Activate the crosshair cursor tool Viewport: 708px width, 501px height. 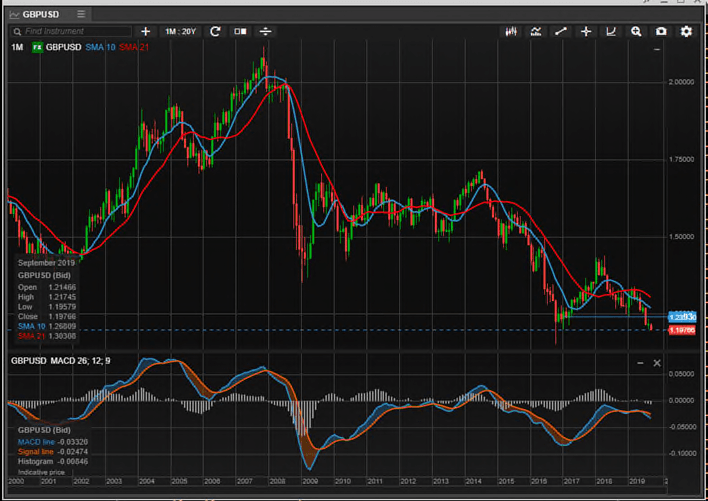(586, 31)
